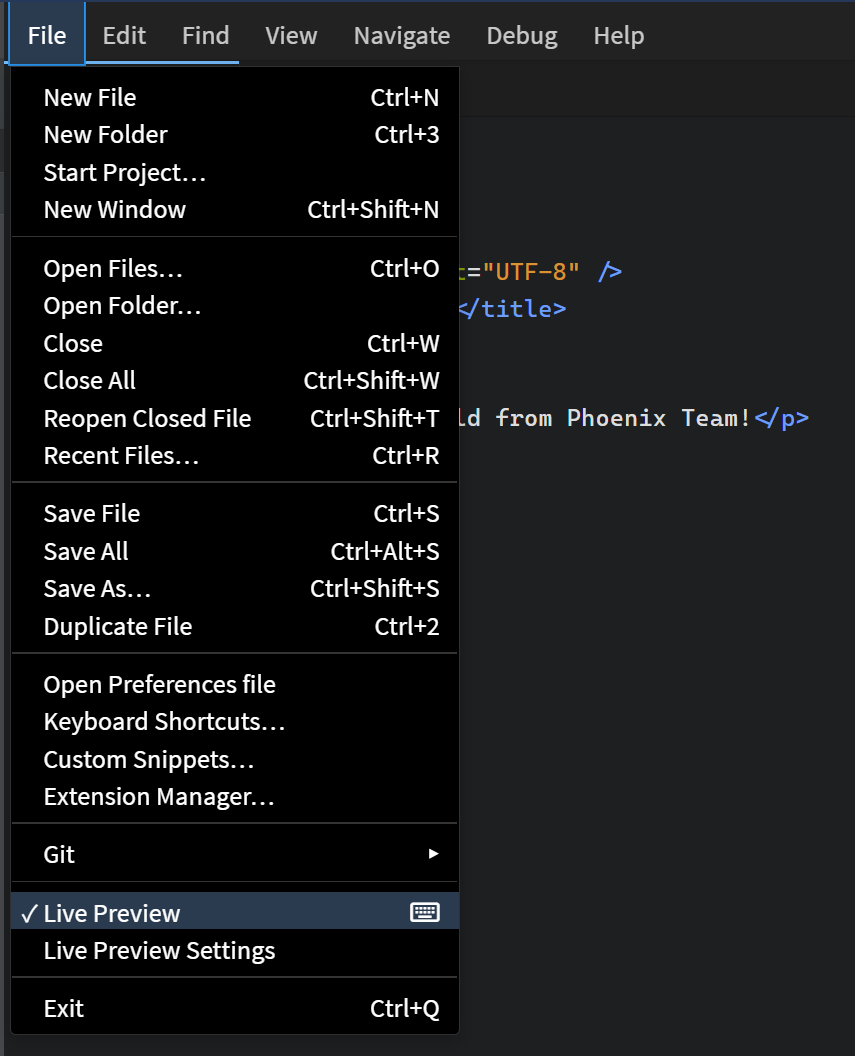Viewport: 855px width, 1056px height.
Task: Open the Find menu
Action: 205,34
